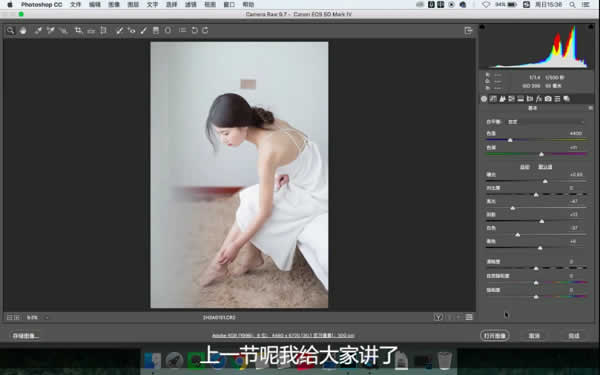Viewport: 600px width, 375px height.
Task: Toggle shadow clipping warning on histogram
Action: (x=482, y=27)
